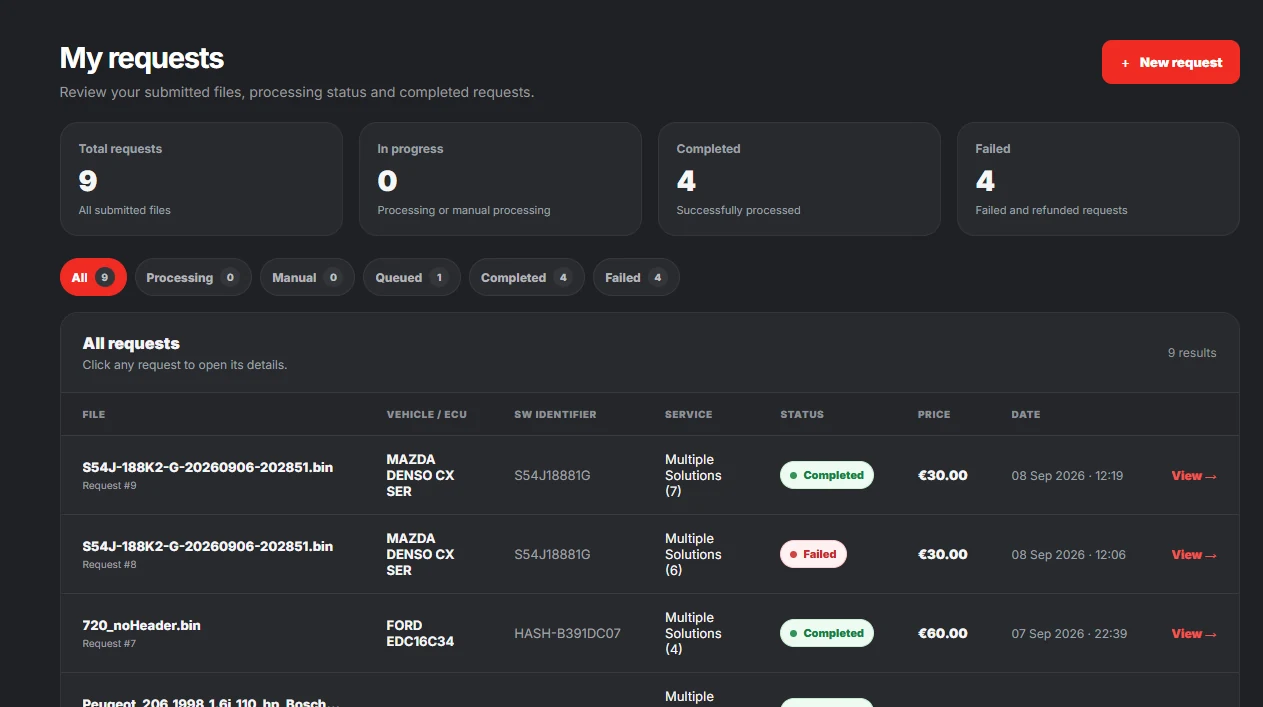Click Multiple Solutions (7) service cell
Image resolution: width=1263 pixels, height=707 pixels.
(x=693, y=476)
